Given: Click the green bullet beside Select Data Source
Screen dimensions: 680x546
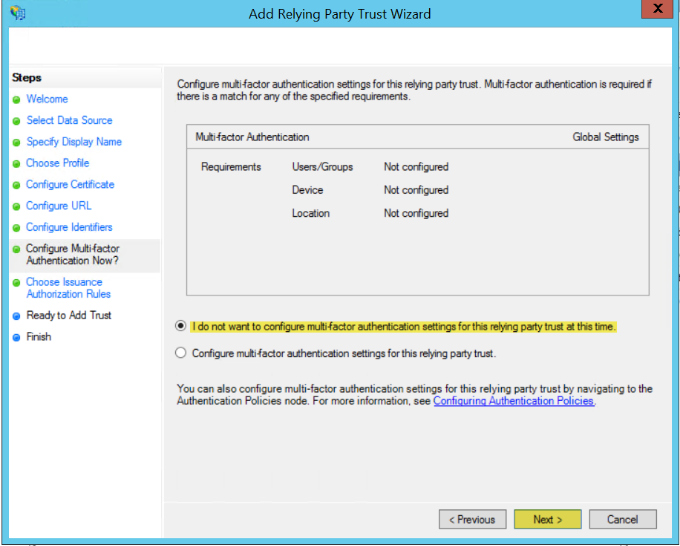Looking at the screenshot, I should point(16,121).
